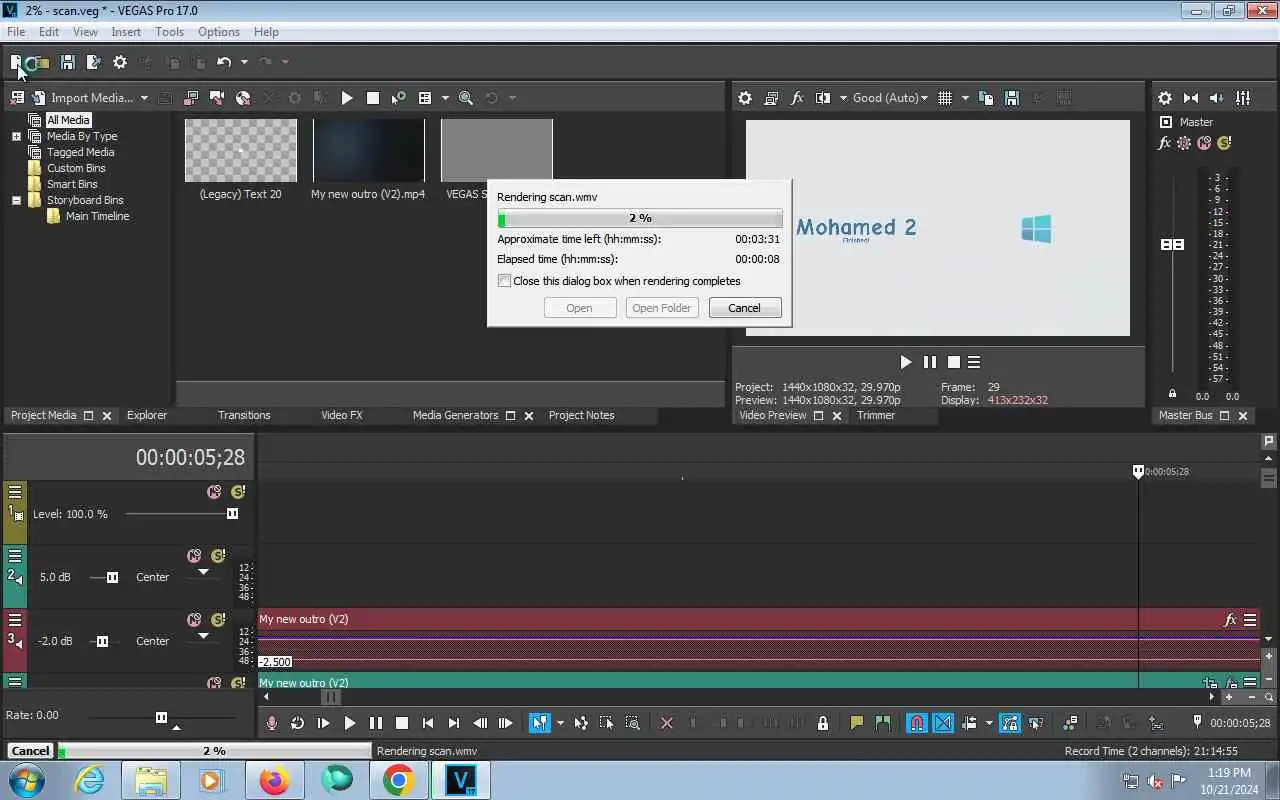Toggle Enable Snapping magnet icon
Viewport: 1280px width, 800px height.
point(916,723)
